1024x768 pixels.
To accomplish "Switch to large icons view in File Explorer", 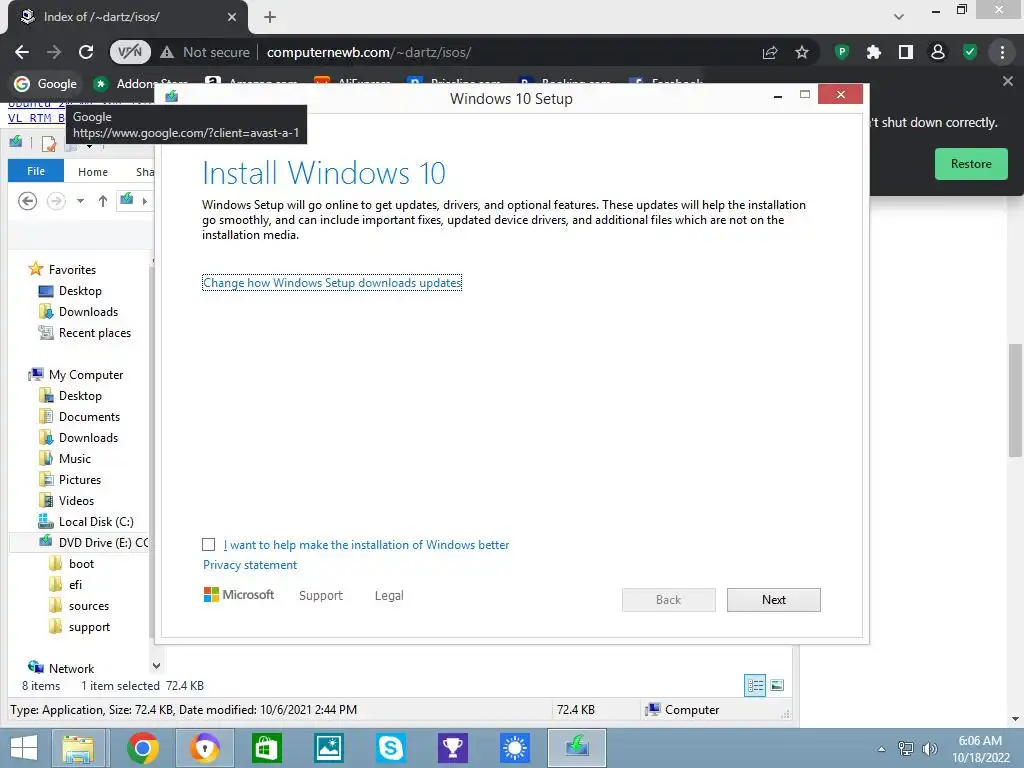I will click(x=777, y=685).
